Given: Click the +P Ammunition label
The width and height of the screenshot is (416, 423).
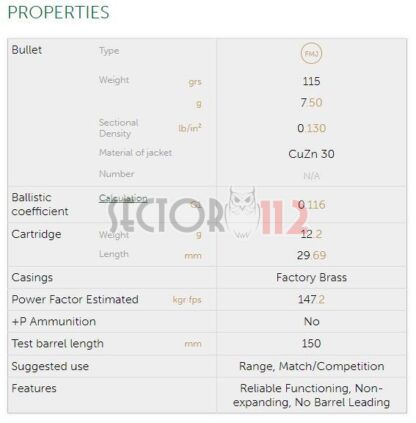Looking at the screenshot, I should 54,322.
